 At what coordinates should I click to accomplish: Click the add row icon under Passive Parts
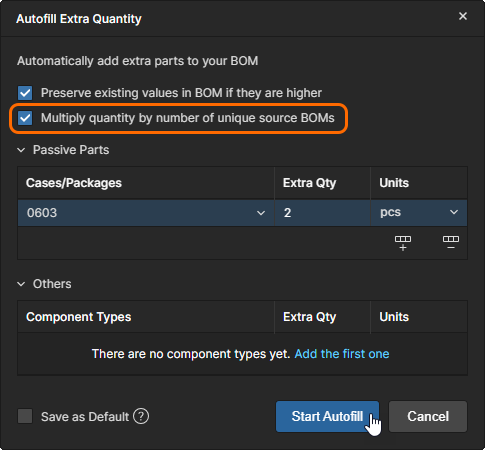tap(403, 243)
